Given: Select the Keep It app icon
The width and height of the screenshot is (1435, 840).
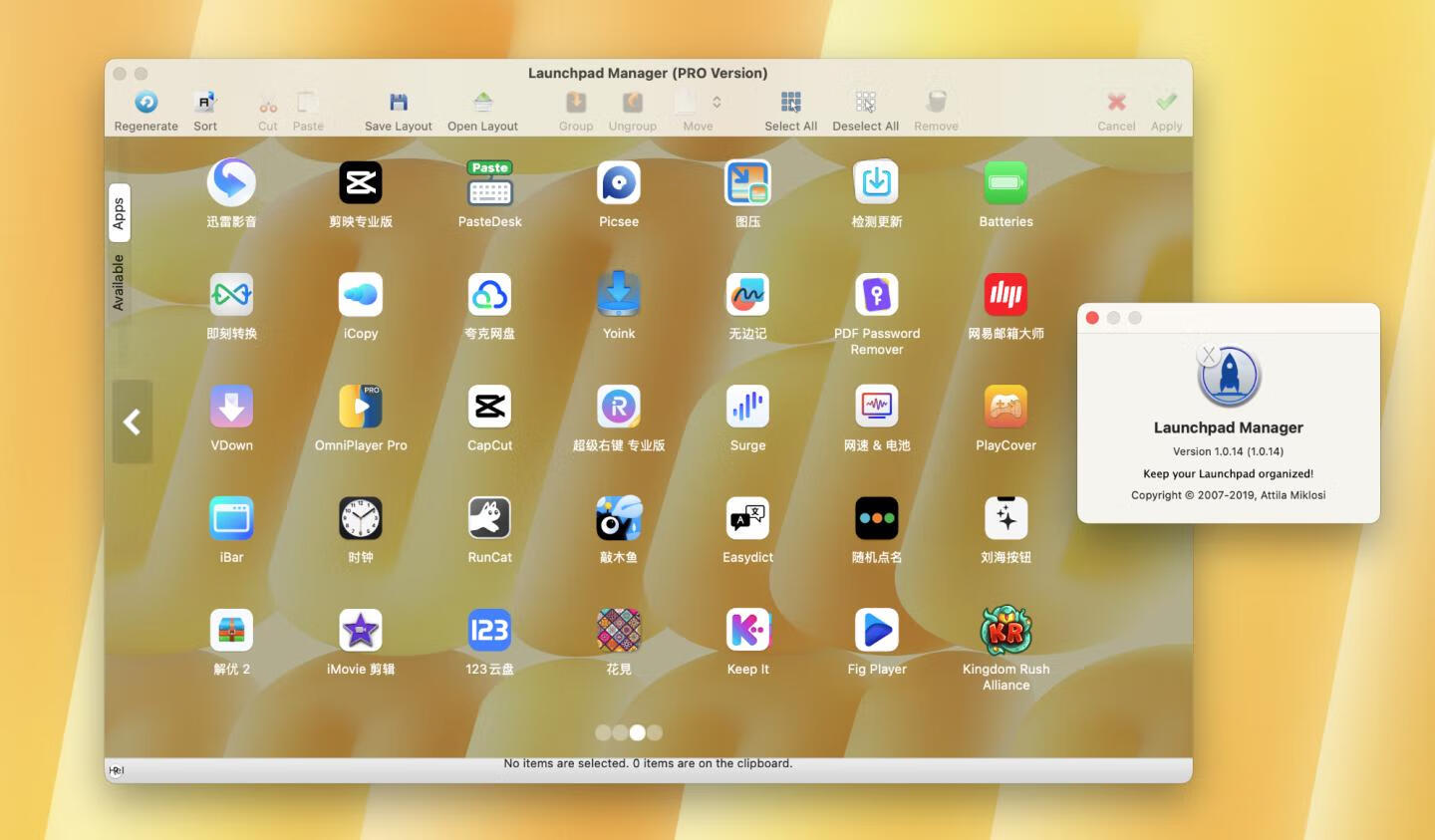Looking at the screenshot, I should [748, 631].
